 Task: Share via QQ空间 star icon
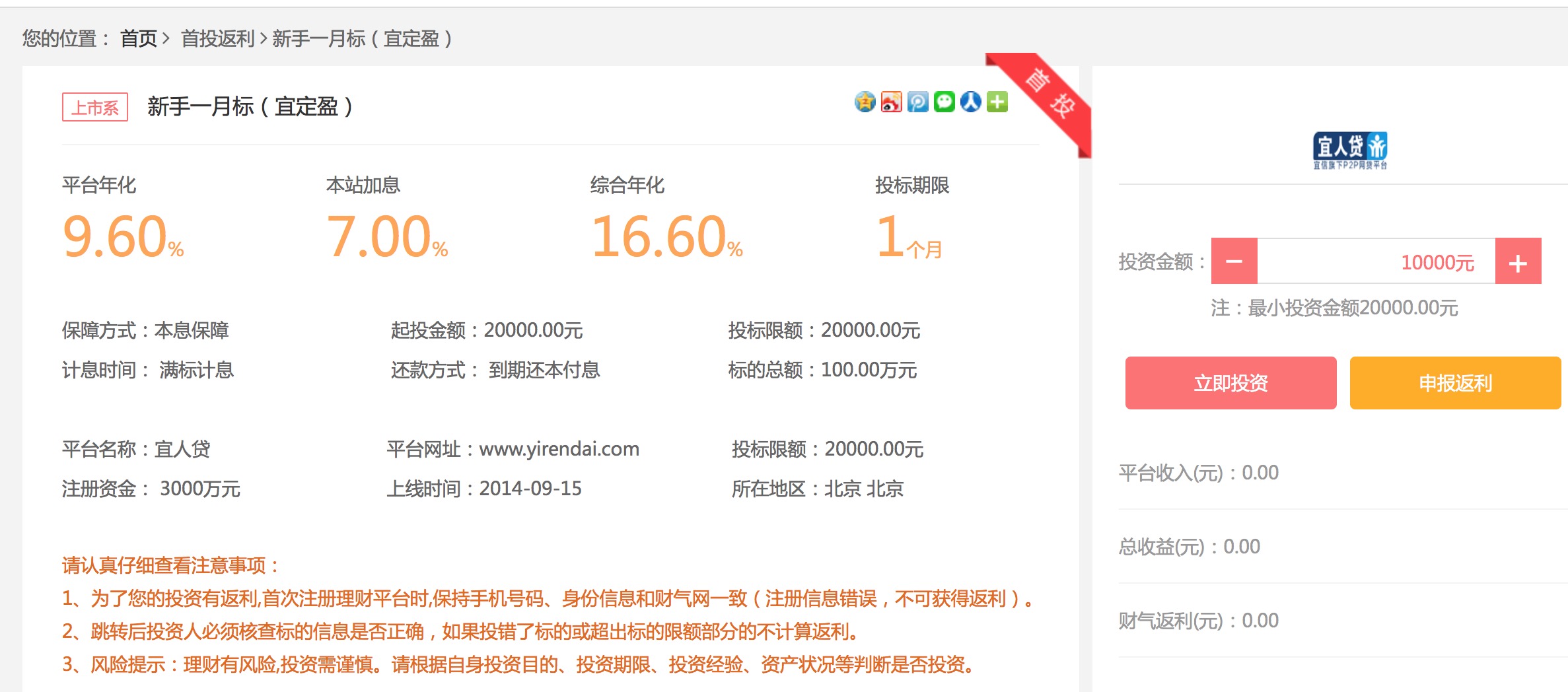point(865,102)
